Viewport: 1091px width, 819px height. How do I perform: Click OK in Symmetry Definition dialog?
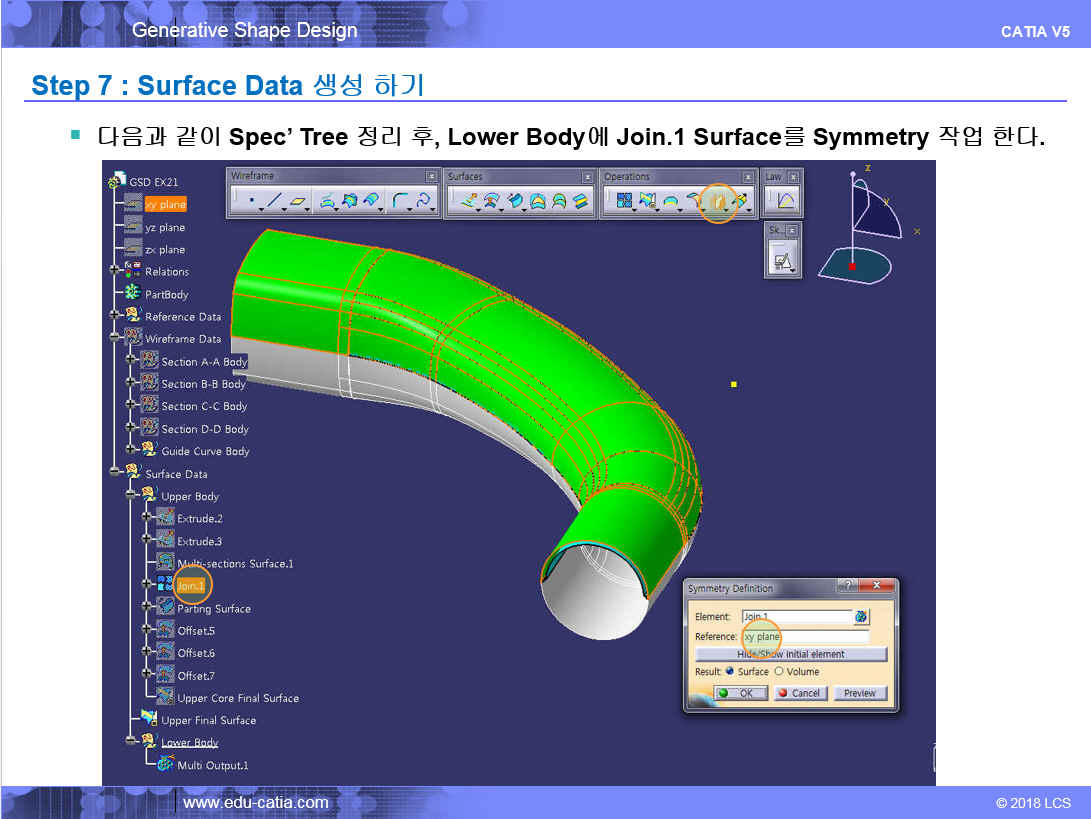741,693
